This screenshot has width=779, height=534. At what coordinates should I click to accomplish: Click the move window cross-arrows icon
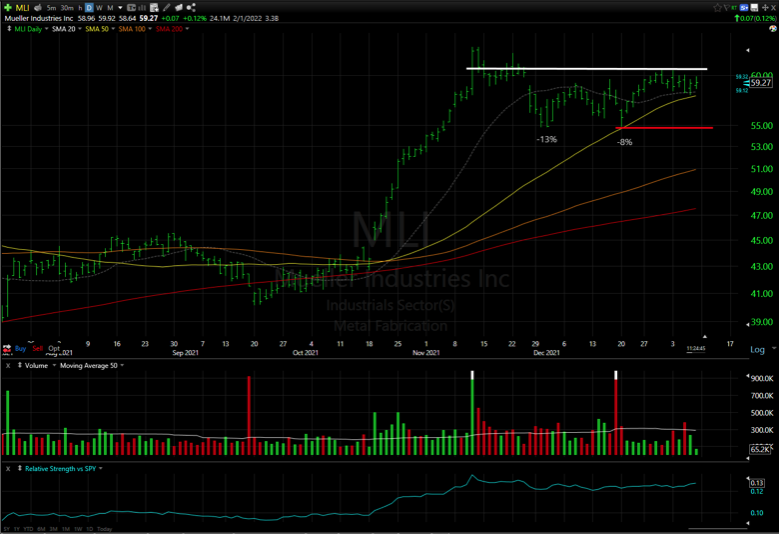(765, 7)
